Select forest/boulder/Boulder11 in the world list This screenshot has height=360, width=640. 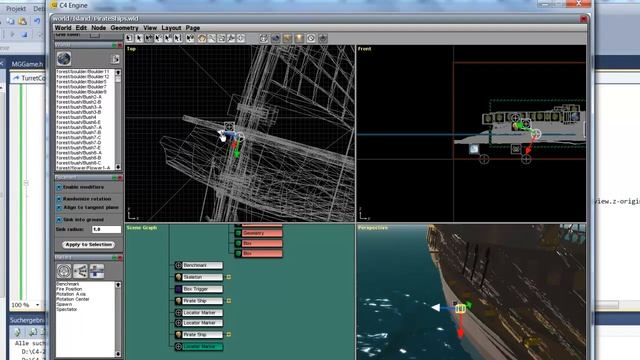pos(83,71)
